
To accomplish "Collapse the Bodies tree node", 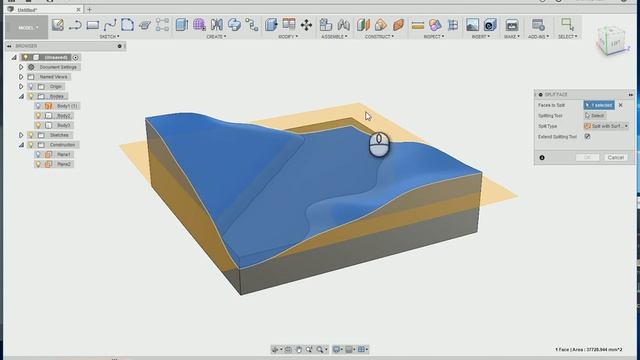I will 21,96.
